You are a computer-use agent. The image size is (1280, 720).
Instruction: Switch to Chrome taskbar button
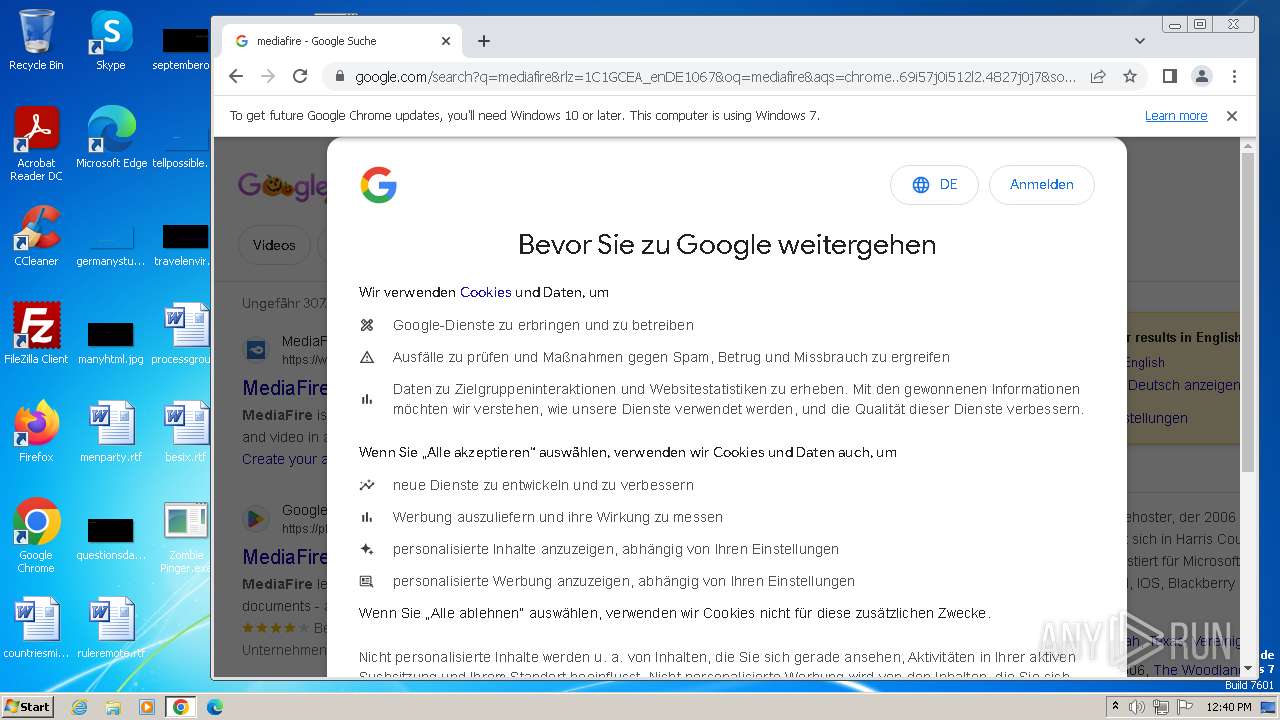pos(181,707)
